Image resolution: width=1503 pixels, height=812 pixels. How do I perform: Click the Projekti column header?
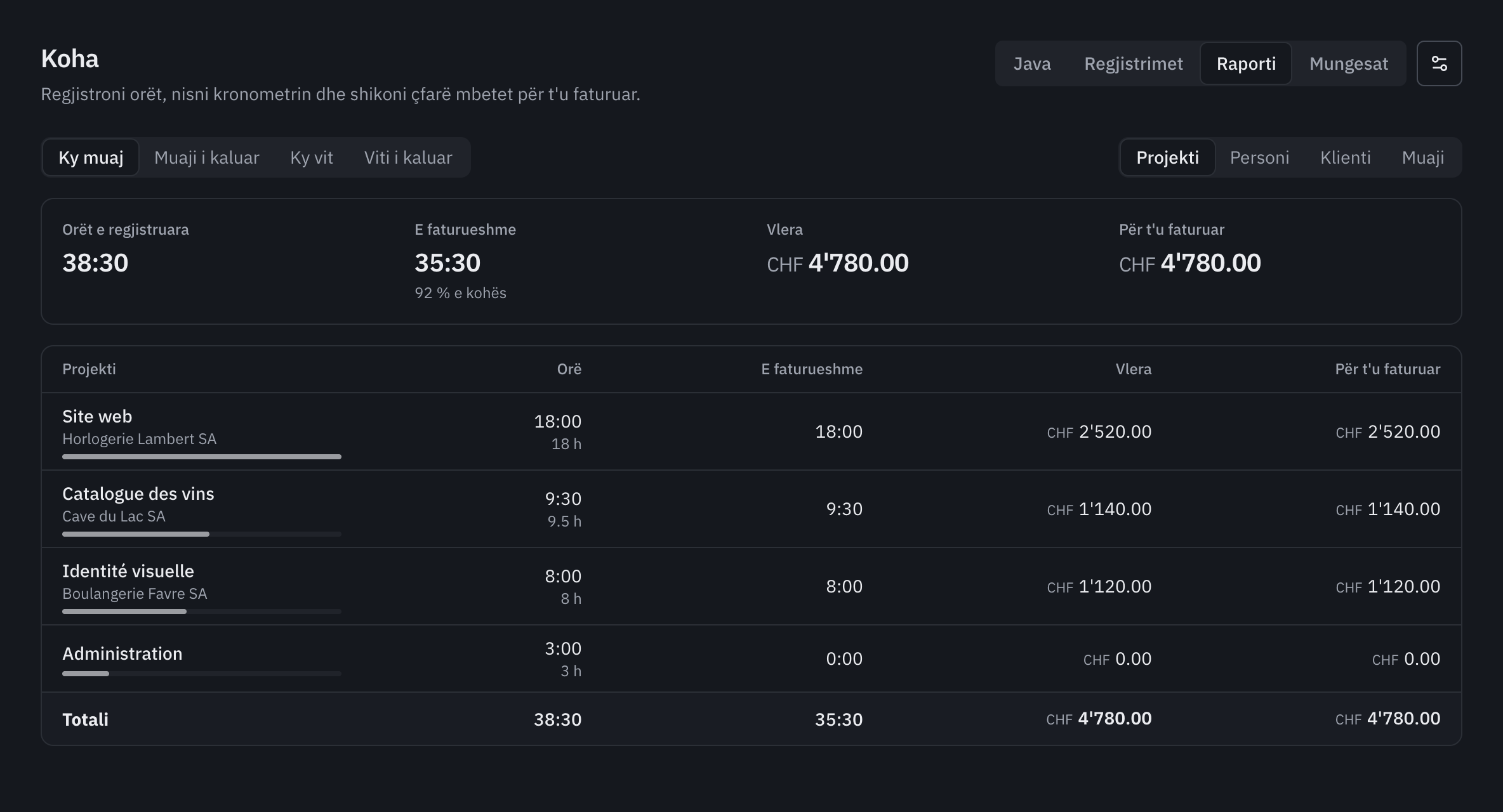click(x=89, y=369)
